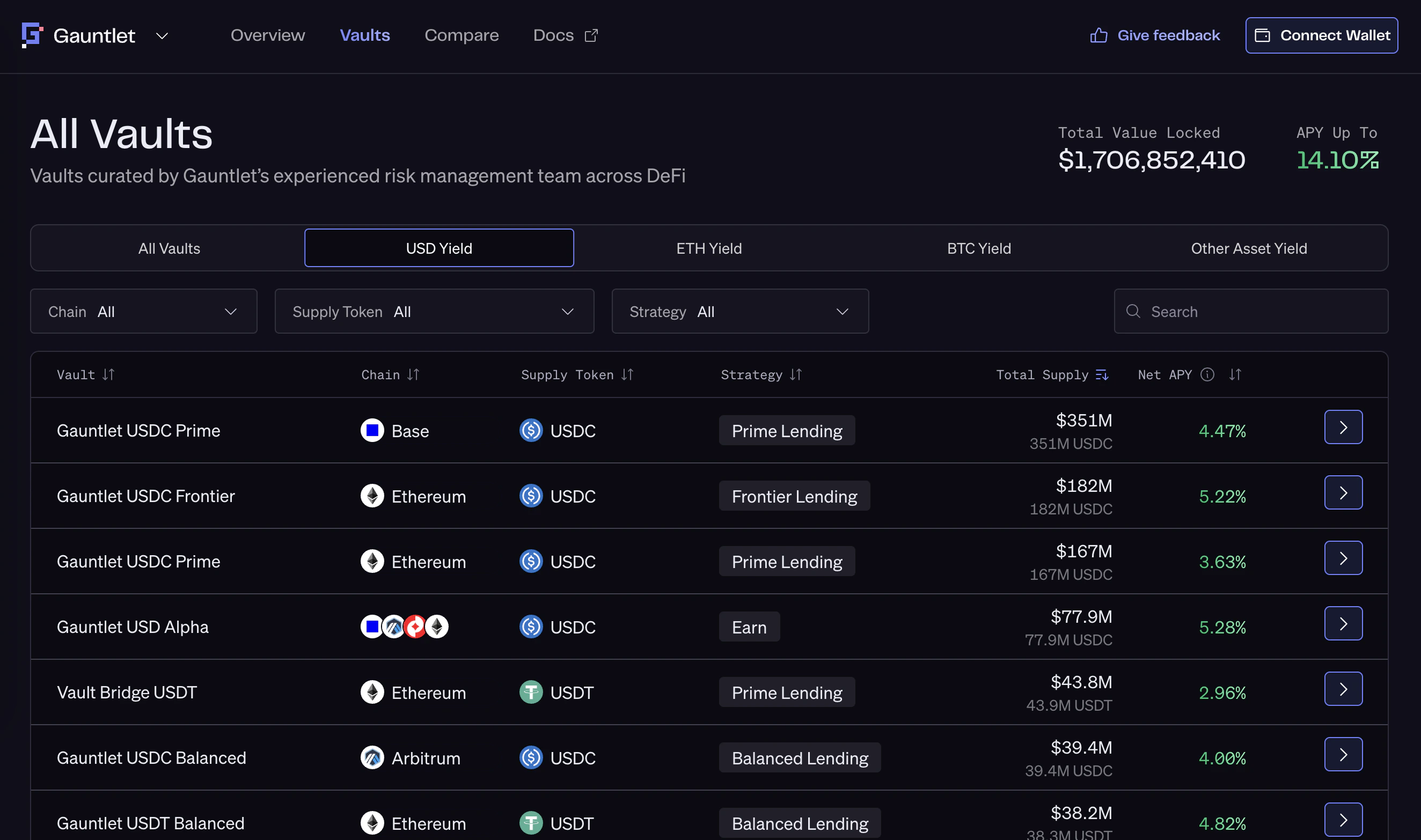This screenshot has width=1421, height=840.
Task: Click the 14.10% APY Up To value
Action: point(1338,160)
